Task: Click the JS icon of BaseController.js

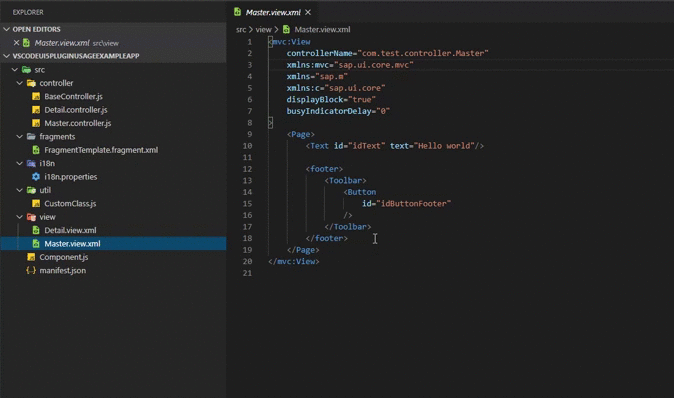Action: pos(36,96)
